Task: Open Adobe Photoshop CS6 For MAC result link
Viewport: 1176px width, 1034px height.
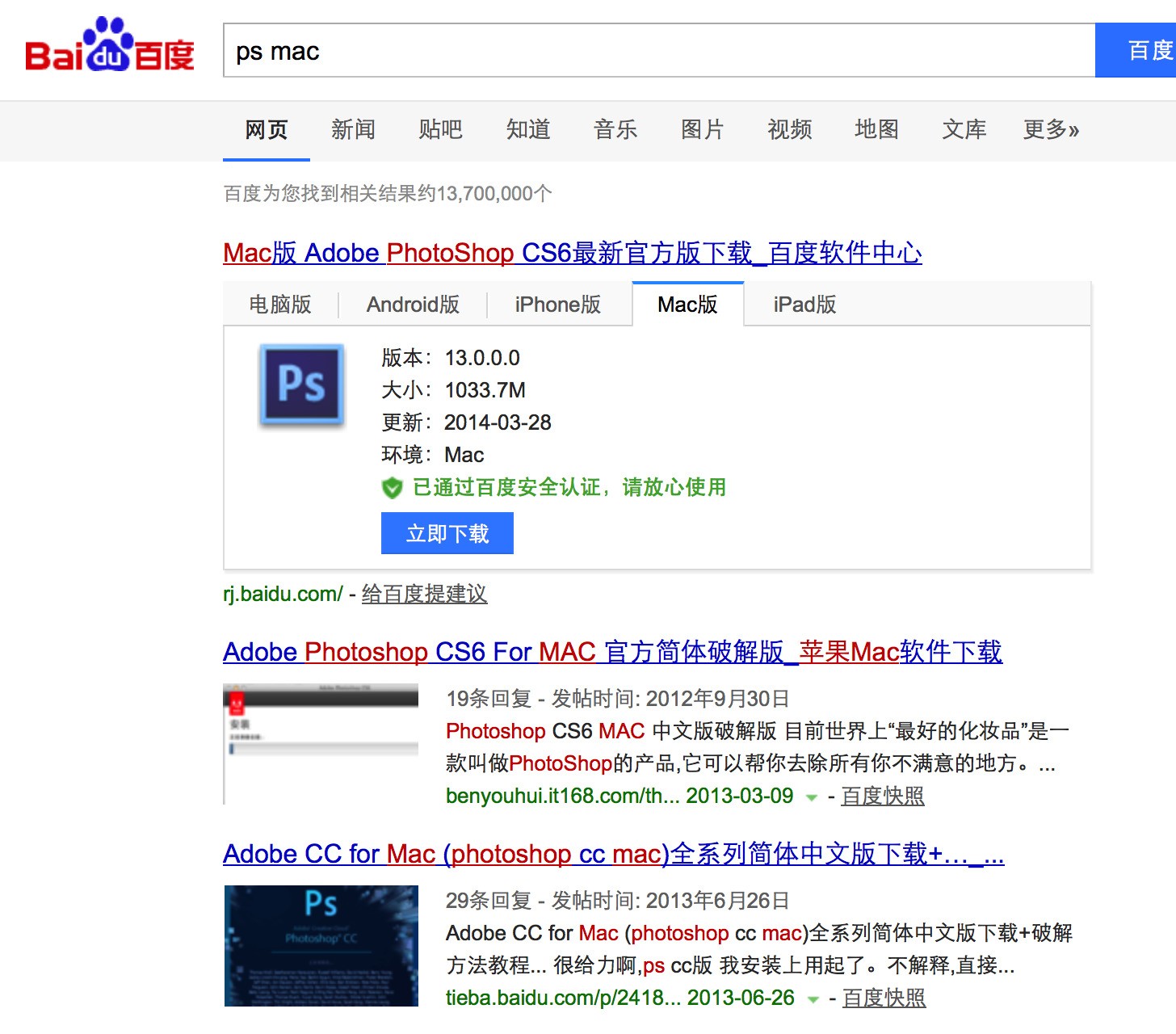Action: (612, 652)
